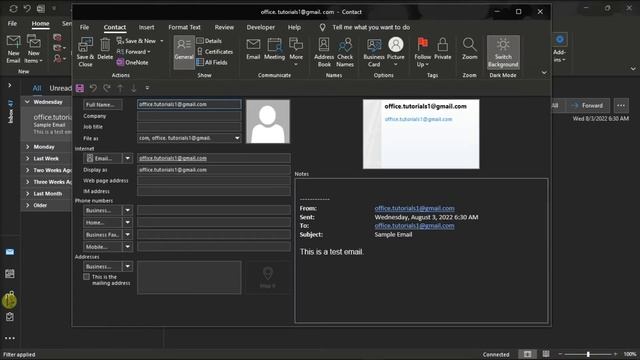Click Redo in contact quick access toolbar

107,88
